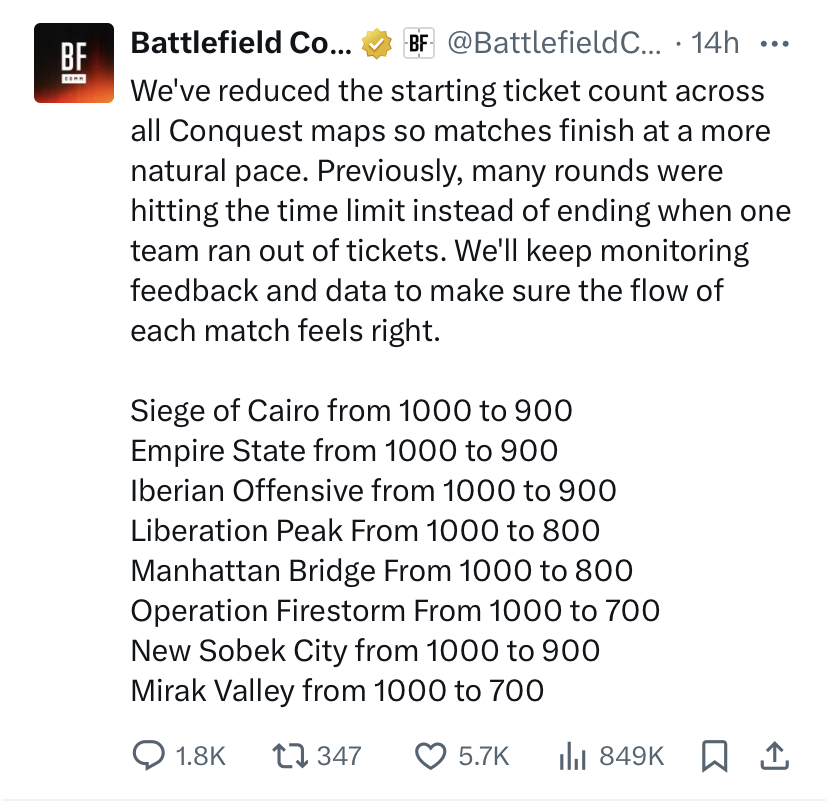Click the 'Siege of Cairo' text line
The image size is (828, 808).
click(x=351, y=410)
